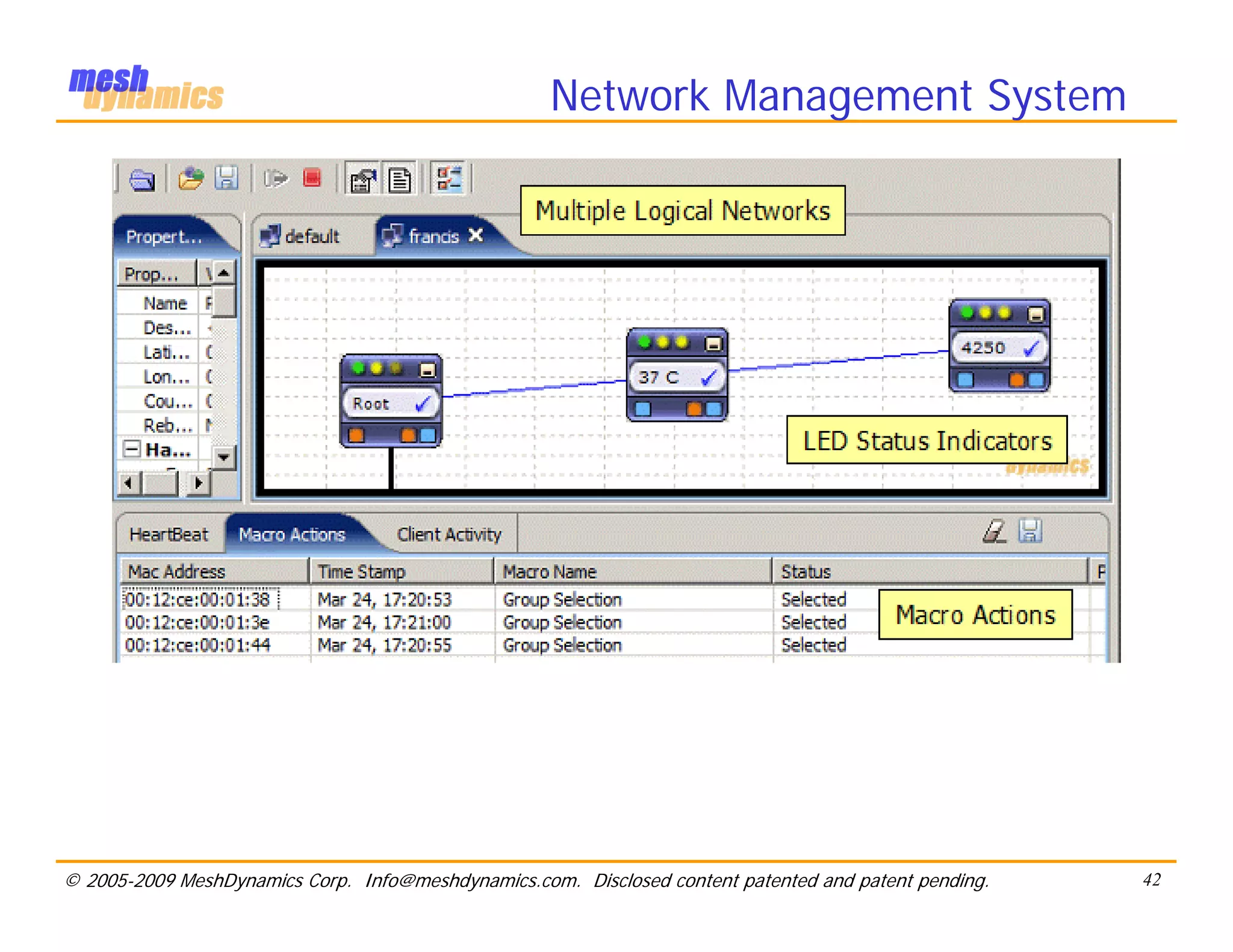1233x952 pixels.
Task: Click the leftmost blue port square on 4250 node
Action: click(x=966, y=379)
